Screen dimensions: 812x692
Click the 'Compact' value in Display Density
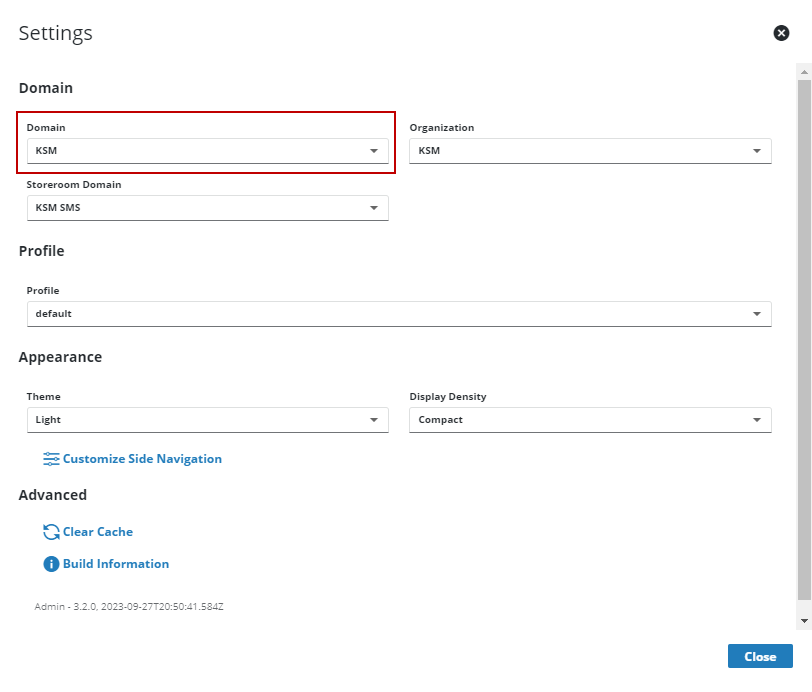tap(441, 420)
